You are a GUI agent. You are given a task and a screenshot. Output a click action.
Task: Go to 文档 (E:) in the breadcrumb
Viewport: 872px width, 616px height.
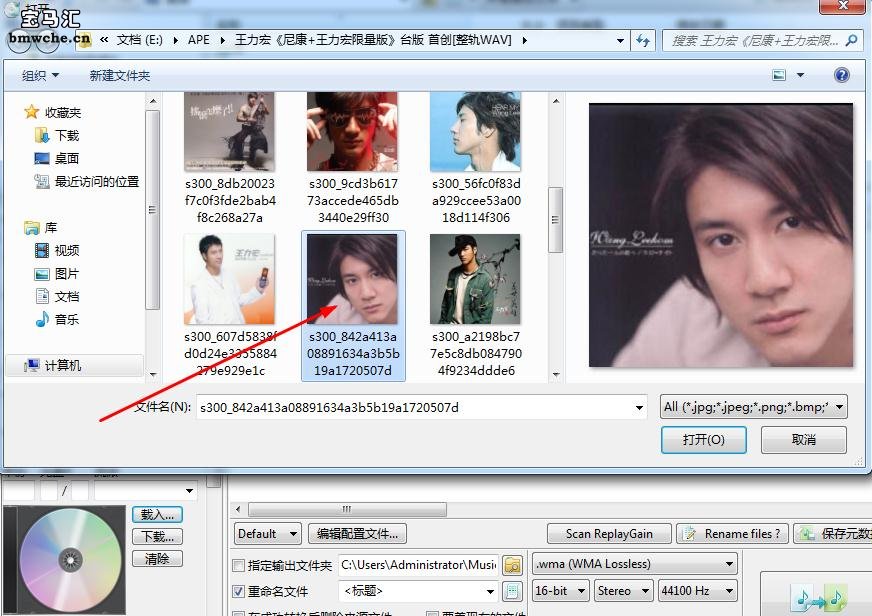coord(139,40)
